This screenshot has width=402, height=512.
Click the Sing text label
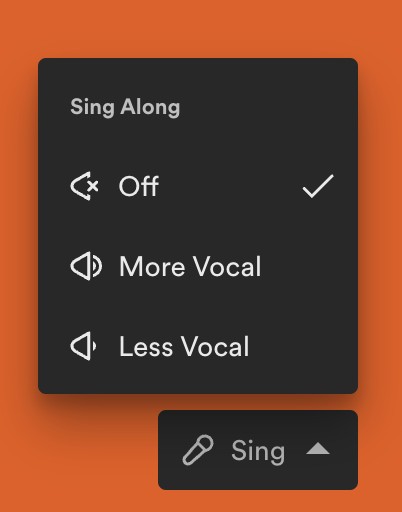point(258,451)
